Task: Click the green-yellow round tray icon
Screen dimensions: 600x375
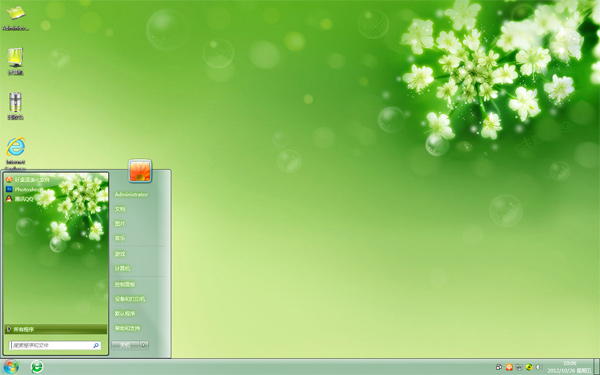Action: 529,367
